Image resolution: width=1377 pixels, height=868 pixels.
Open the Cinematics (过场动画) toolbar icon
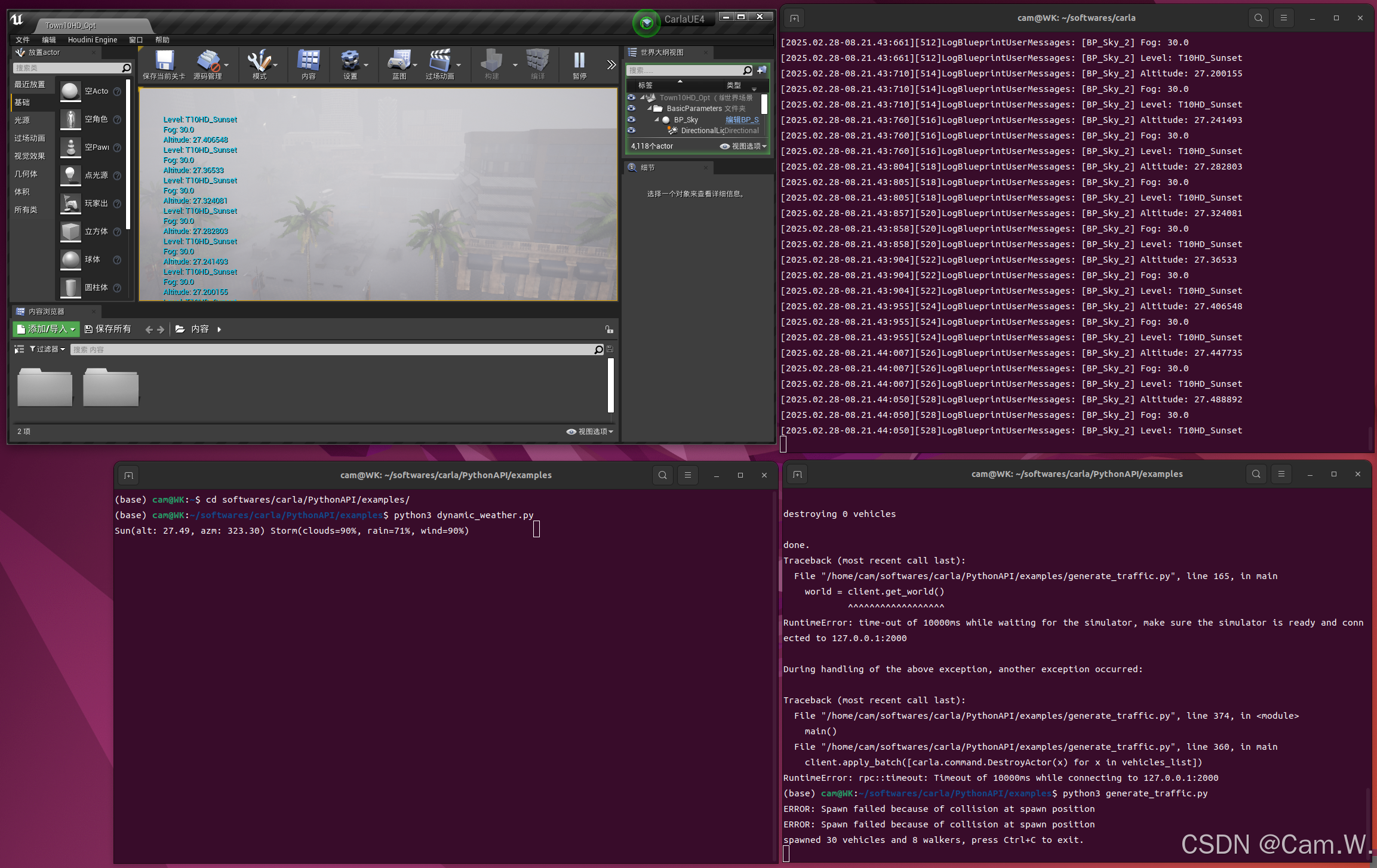[x=440, y=64]
